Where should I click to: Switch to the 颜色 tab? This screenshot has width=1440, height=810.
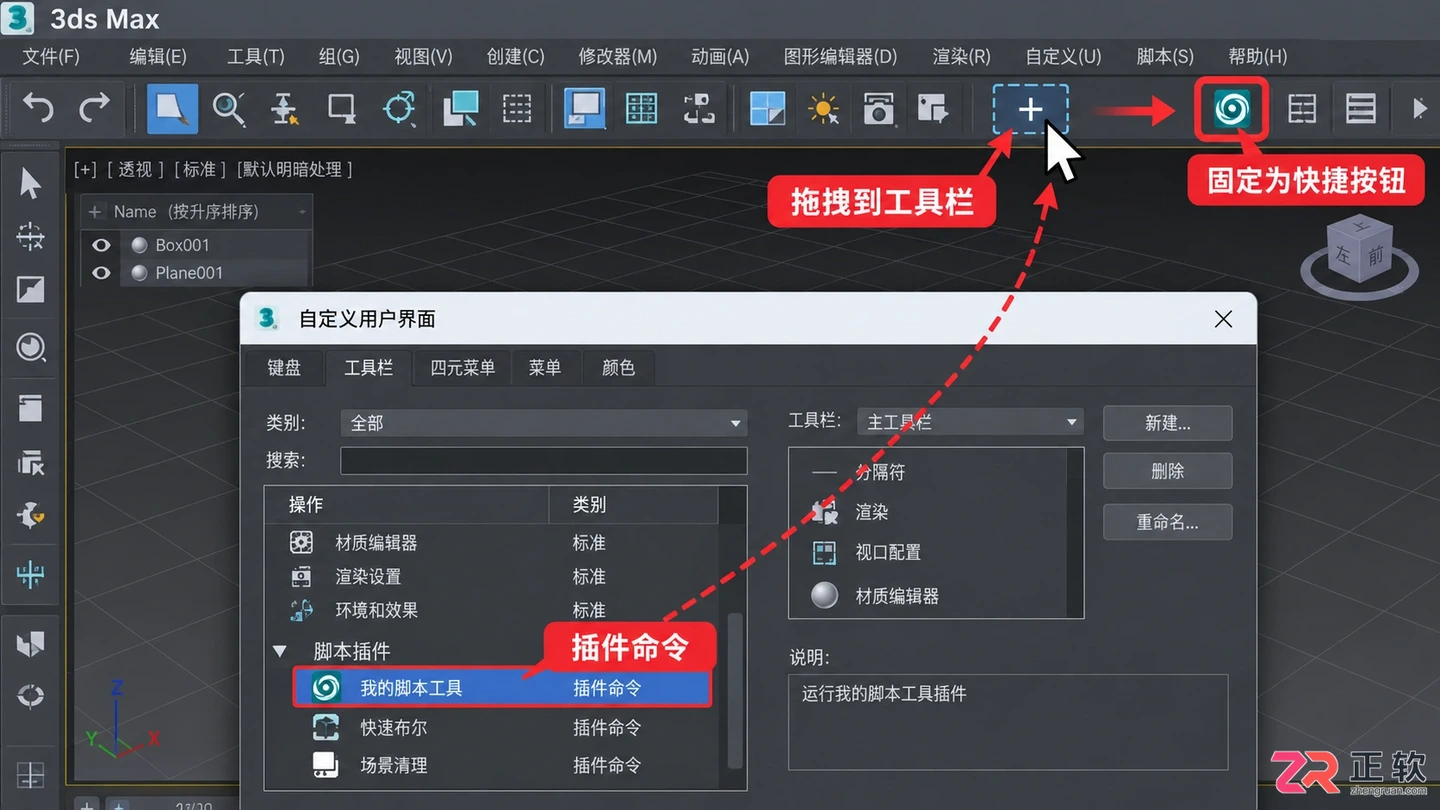point(618,368)
